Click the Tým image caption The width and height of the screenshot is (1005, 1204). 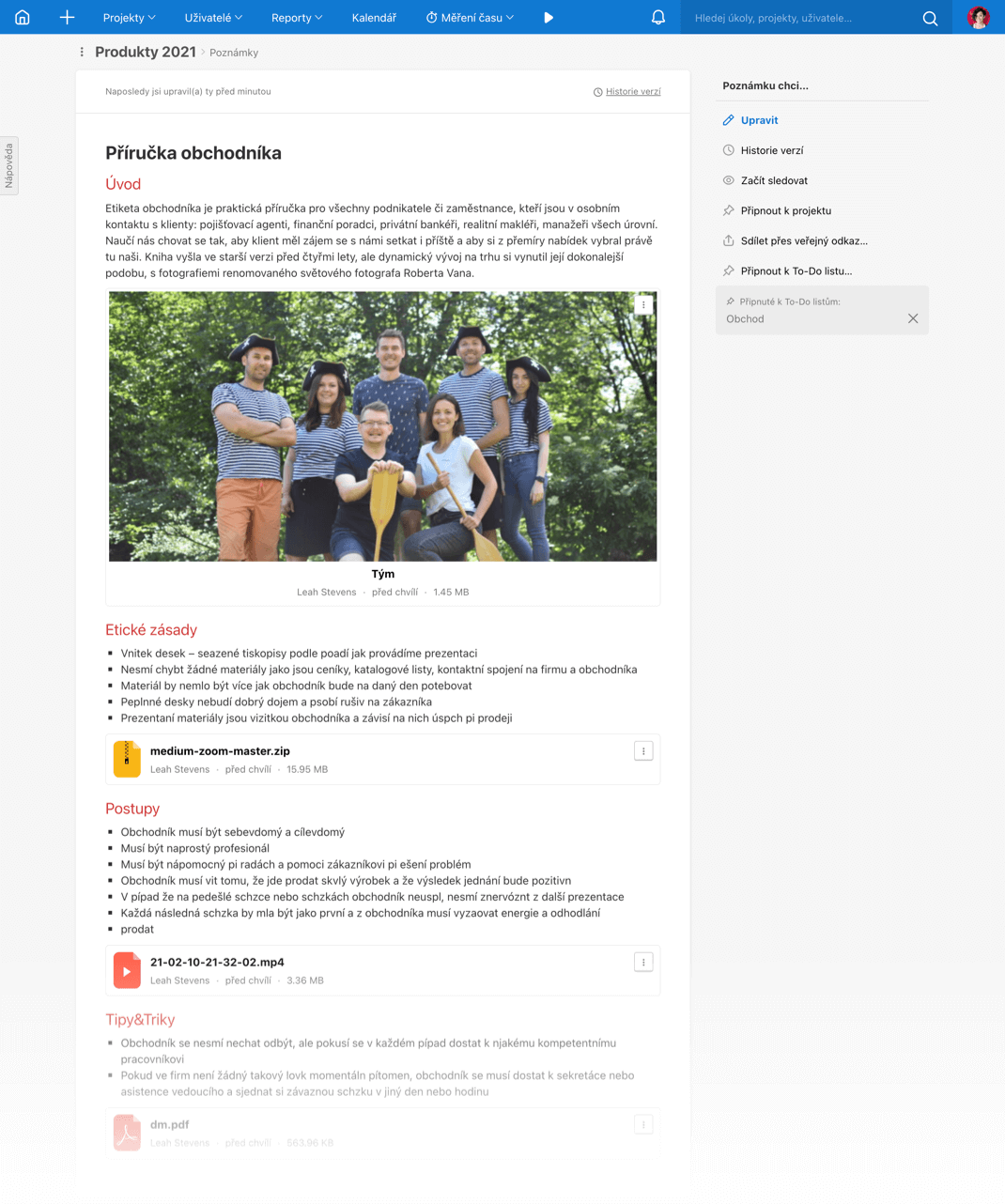(383, 574)
